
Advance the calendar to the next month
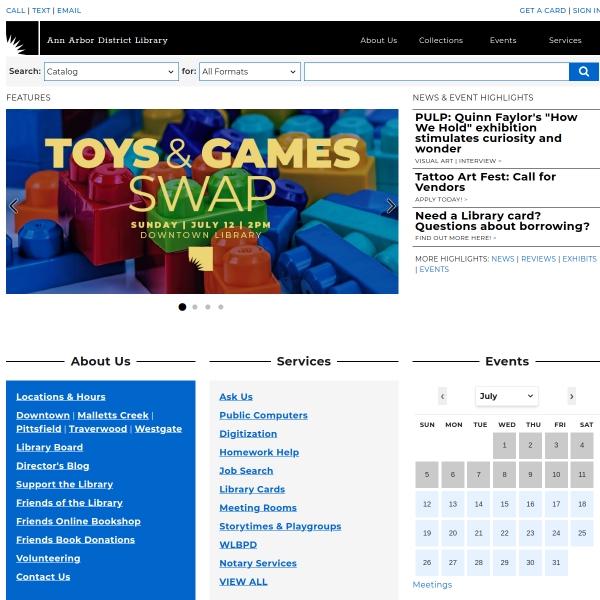pos(571,396)
